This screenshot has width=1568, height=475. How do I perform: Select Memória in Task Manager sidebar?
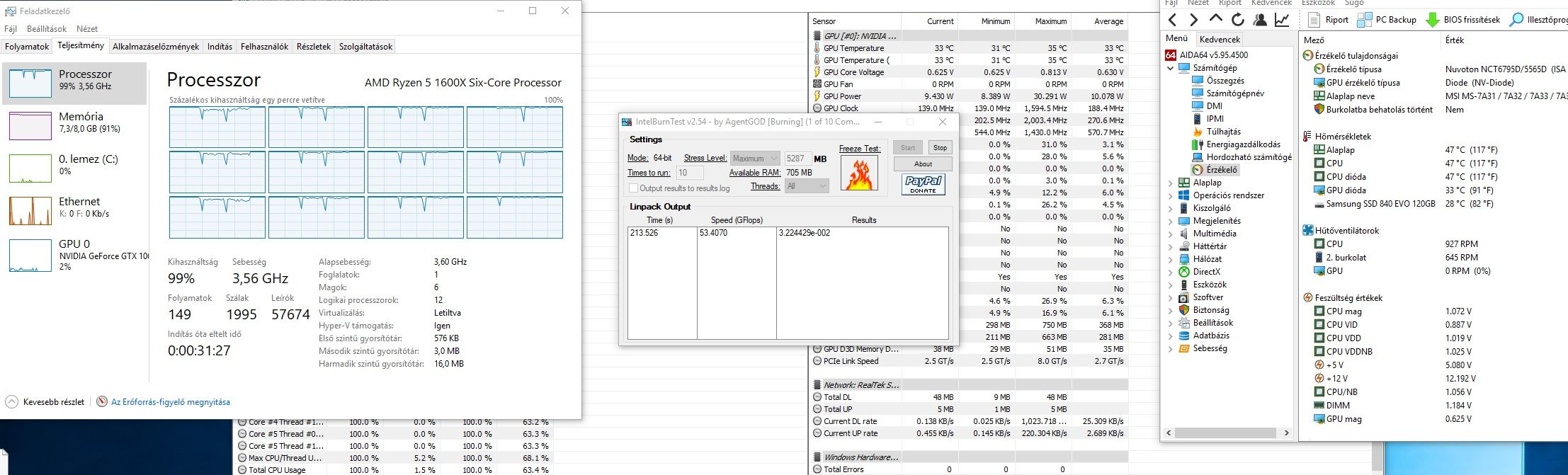[74, 126]
